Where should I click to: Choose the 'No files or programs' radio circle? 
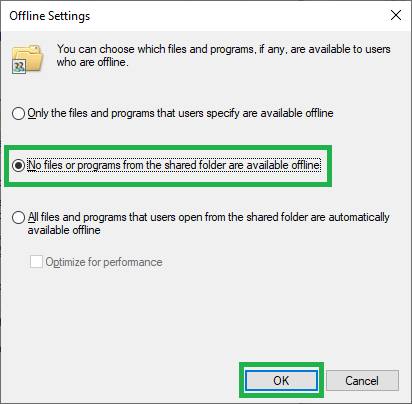18,165
